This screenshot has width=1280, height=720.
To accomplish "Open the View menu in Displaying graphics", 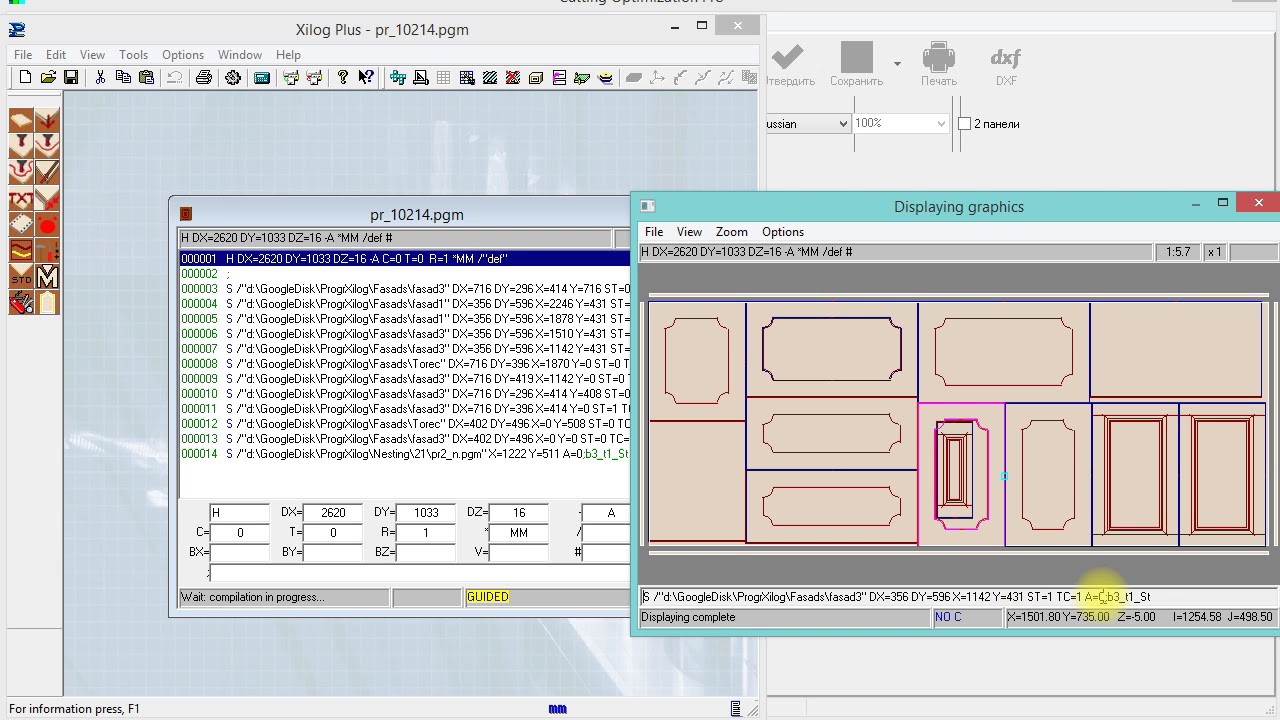I will pyautogui.click(x=689, y=231).
